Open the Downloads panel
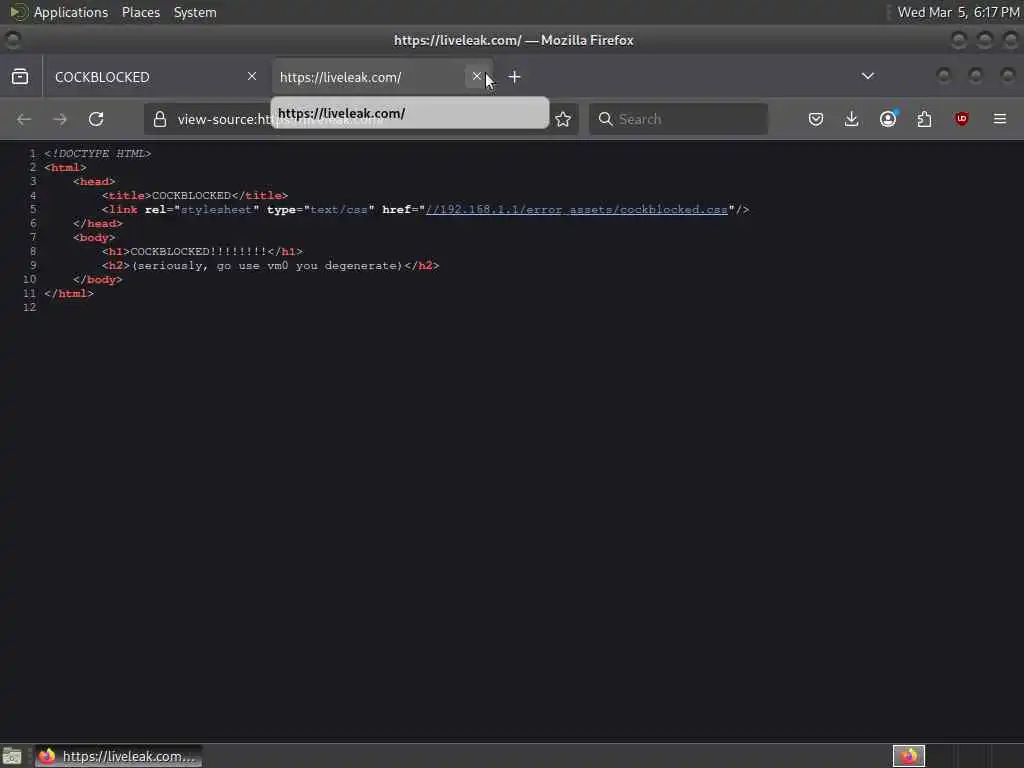This screenshot has height=768, width=1024. (x=852, y=120)
